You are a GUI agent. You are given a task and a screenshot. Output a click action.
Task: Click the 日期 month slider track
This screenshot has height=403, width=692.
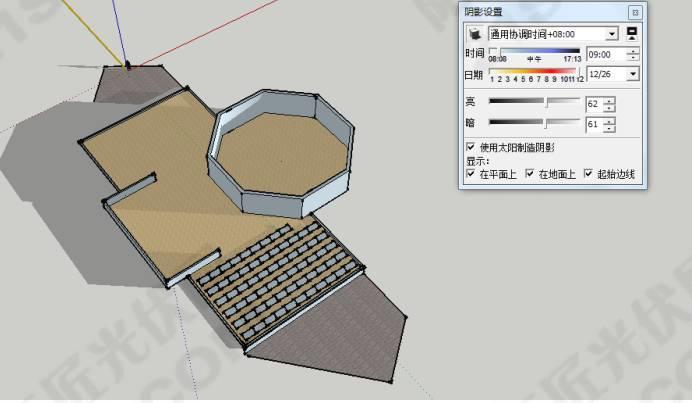point(534,71)
